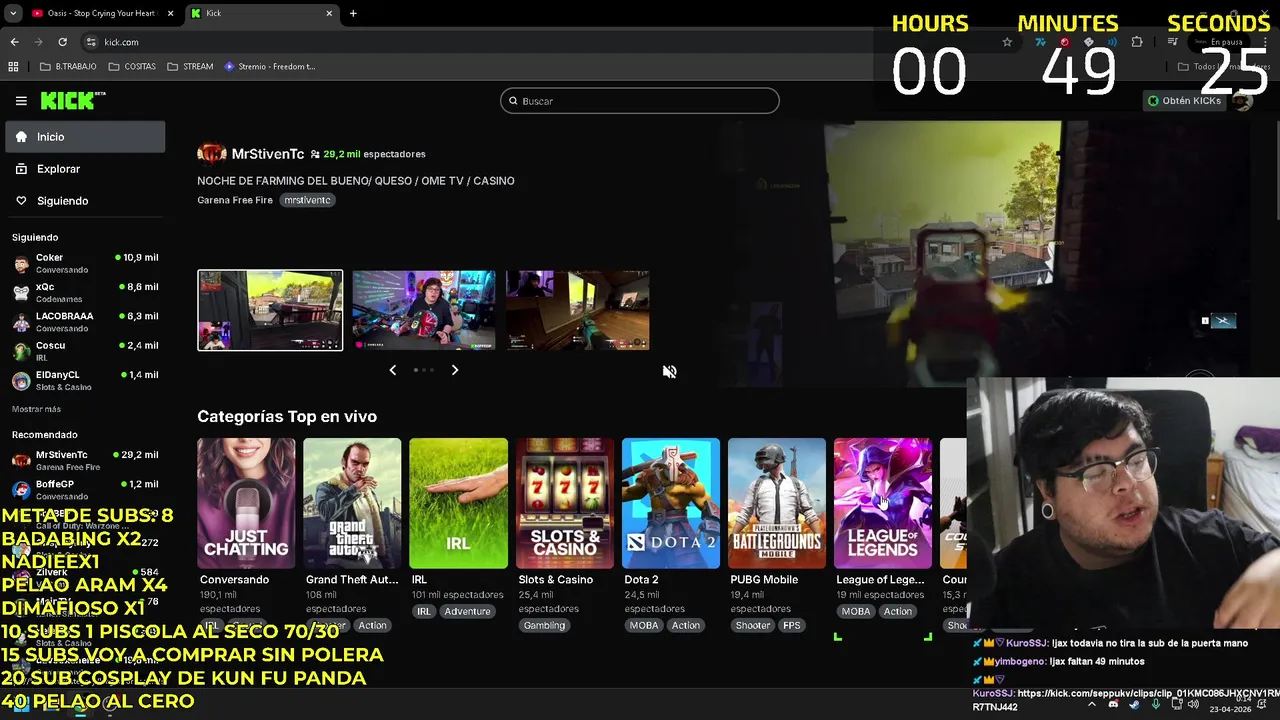Open the Kick hamburger menu
Screen dimensions: 1280x720
tap(21, 100)
